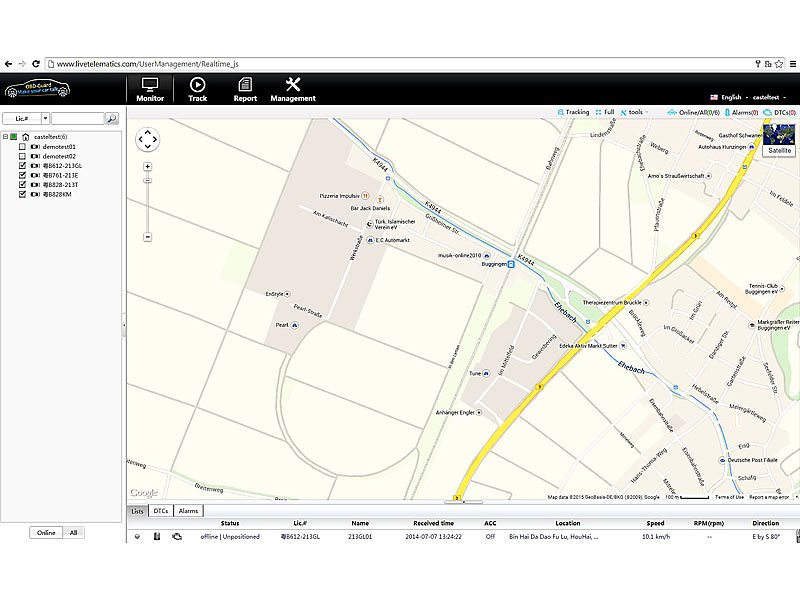Click the Buggingen train station marker

[x=511, y=264]
